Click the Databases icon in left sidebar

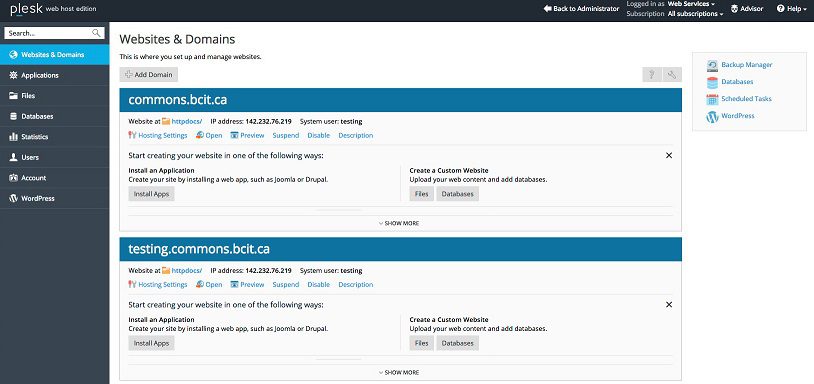pos(13,116)
